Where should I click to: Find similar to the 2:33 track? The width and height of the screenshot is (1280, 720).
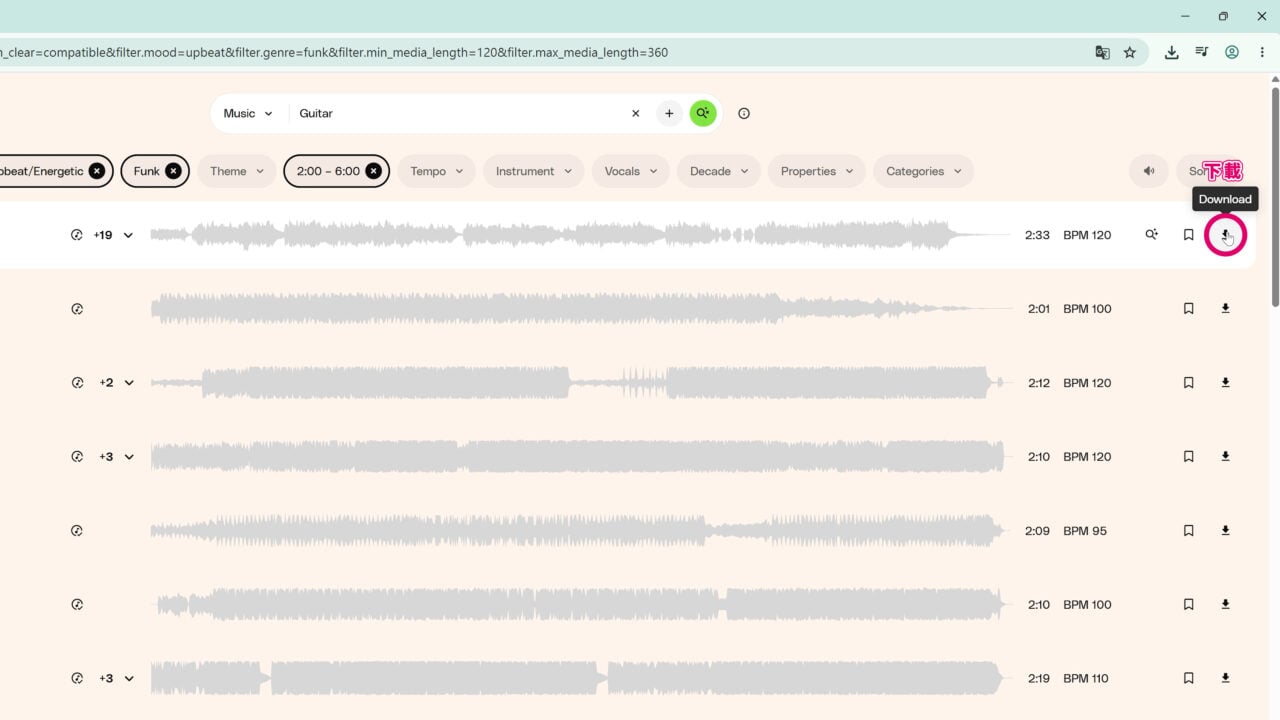tap(1151, 235)
